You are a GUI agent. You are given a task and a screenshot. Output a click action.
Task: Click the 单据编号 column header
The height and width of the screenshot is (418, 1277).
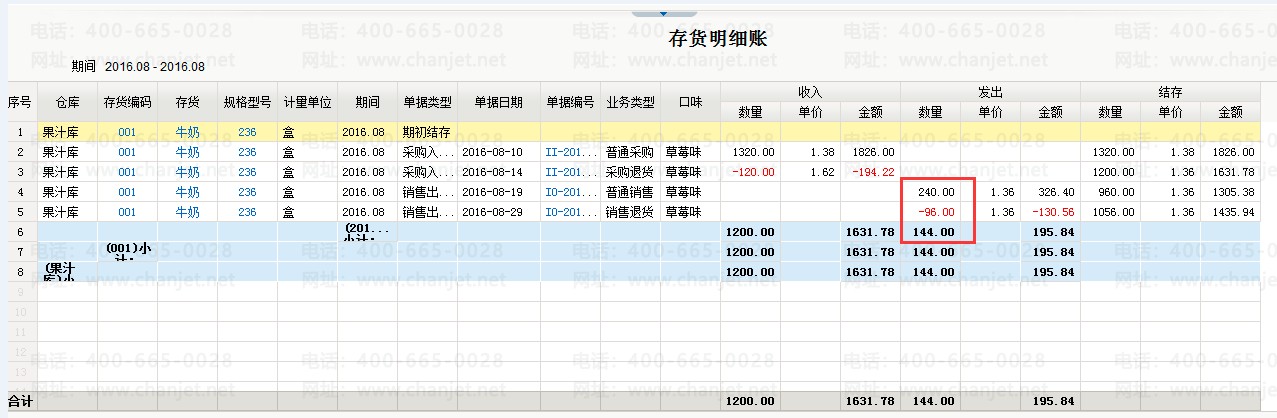tap(570, 102)
